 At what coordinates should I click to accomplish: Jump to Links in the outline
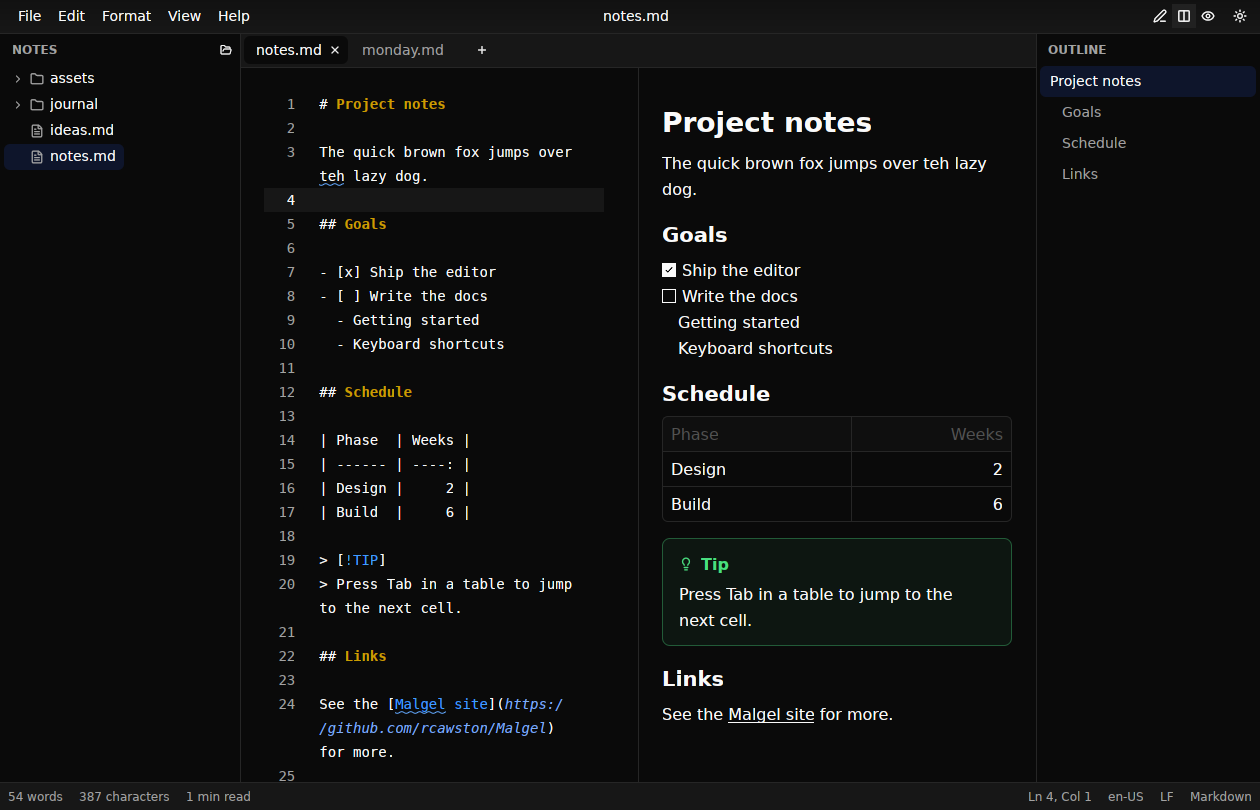1080,174
